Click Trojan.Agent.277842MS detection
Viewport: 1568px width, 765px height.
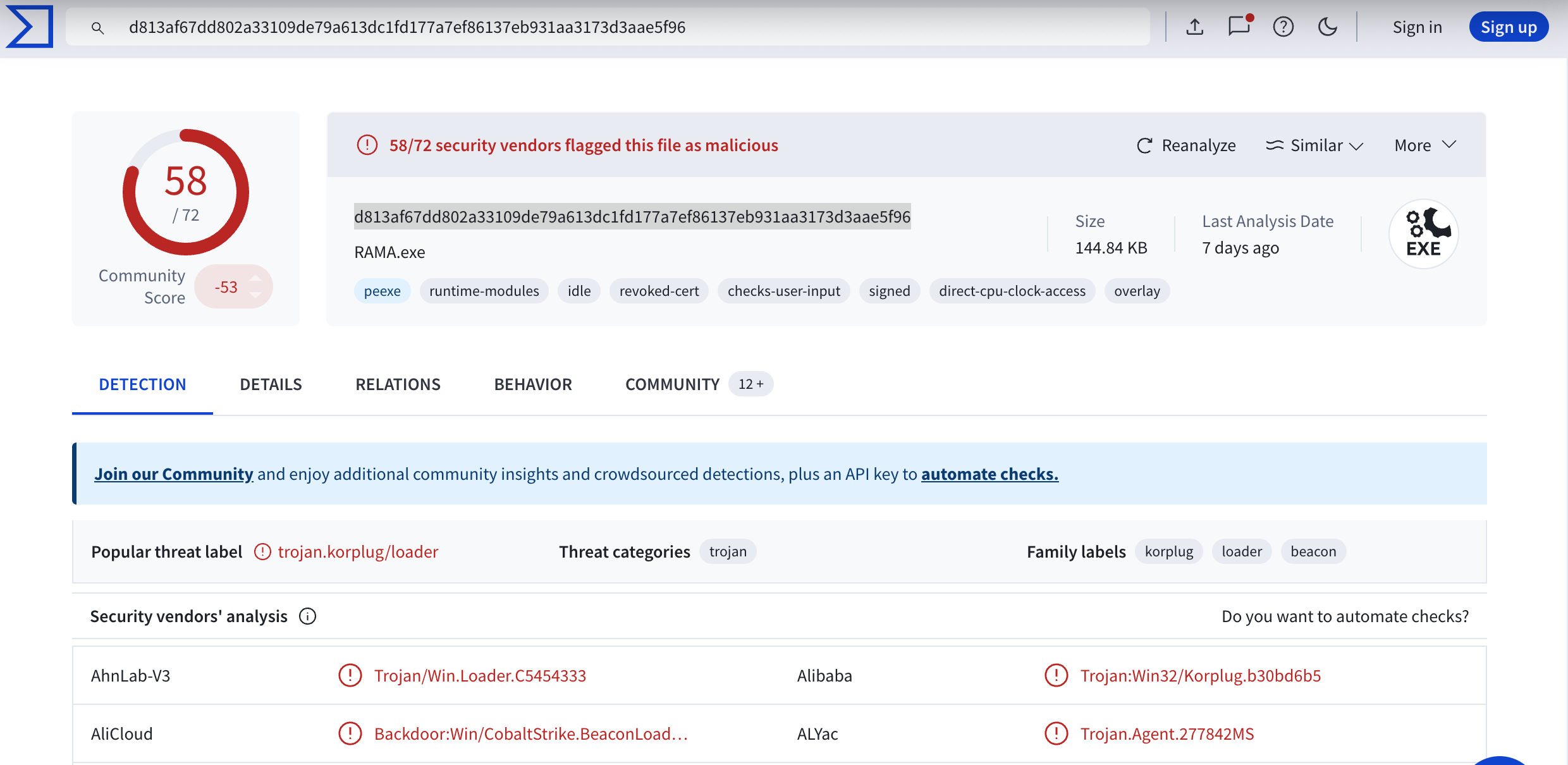[x=1167, y=733]
